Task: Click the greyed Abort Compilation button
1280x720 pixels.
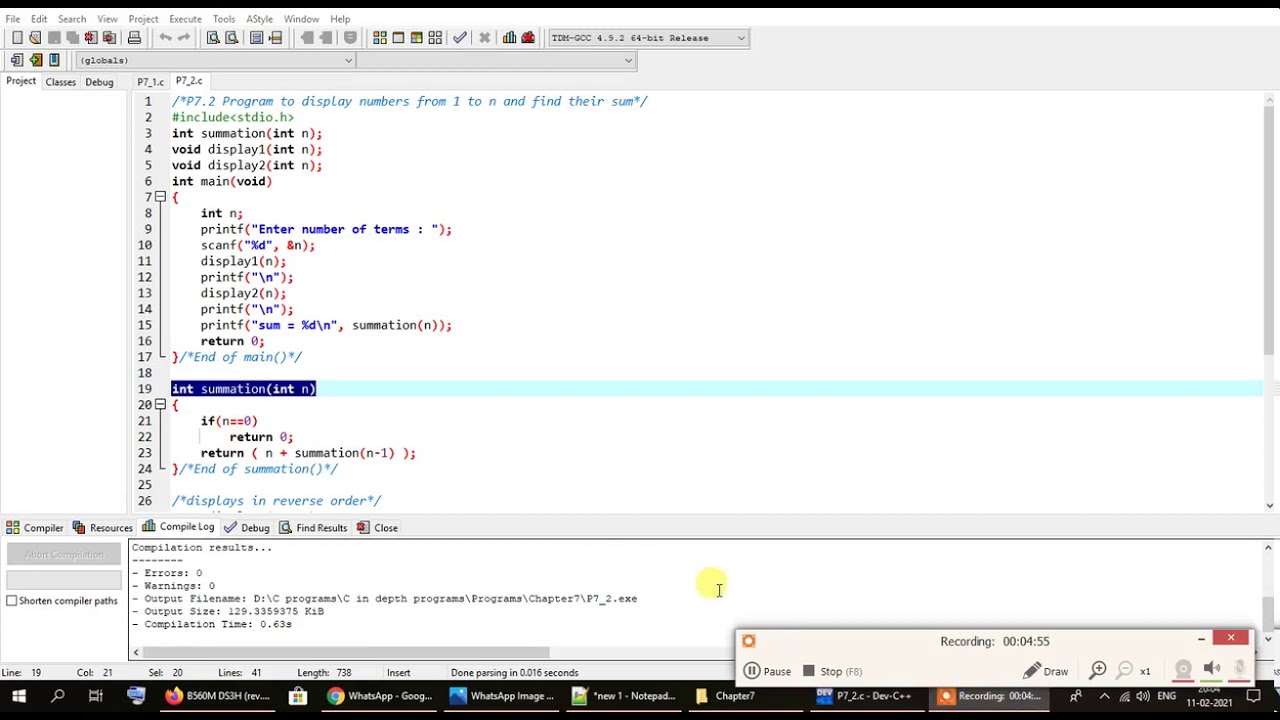Action: 64,555
